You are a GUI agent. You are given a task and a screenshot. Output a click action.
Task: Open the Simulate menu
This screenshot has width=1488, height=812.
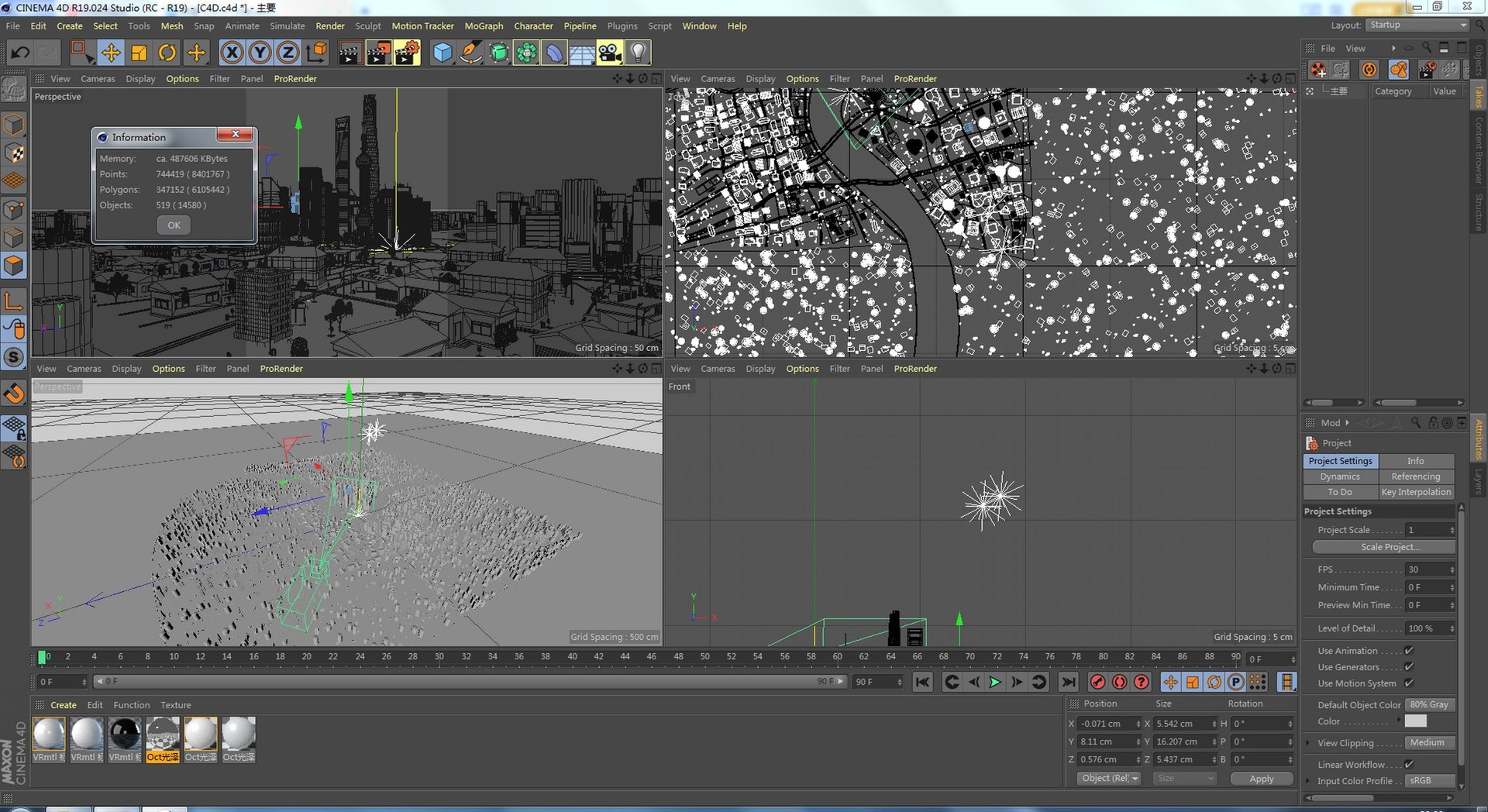pyautogui.click(x=288, y=26)
